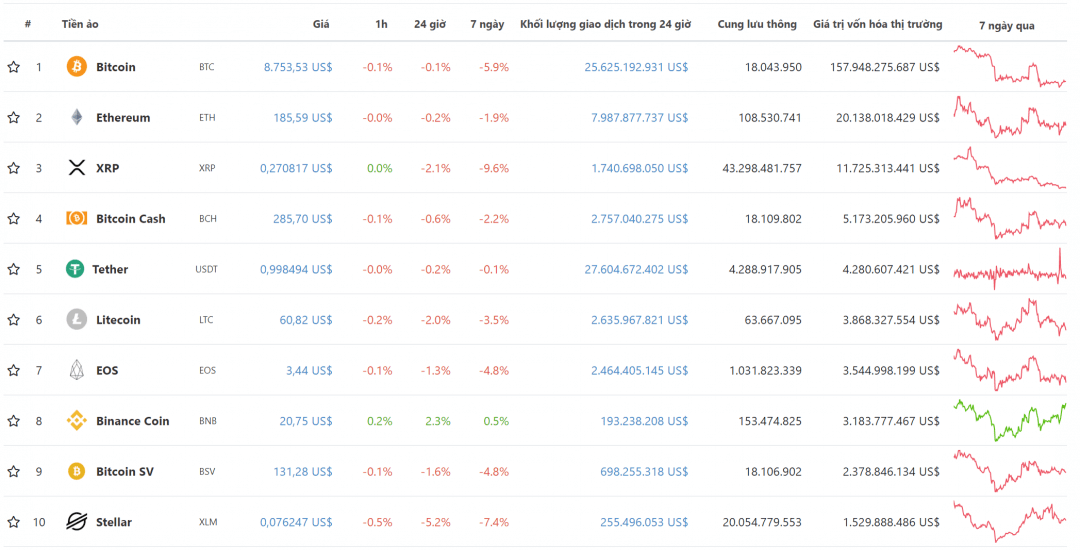Open the Bitcoin Cash name link

point(130,218)
